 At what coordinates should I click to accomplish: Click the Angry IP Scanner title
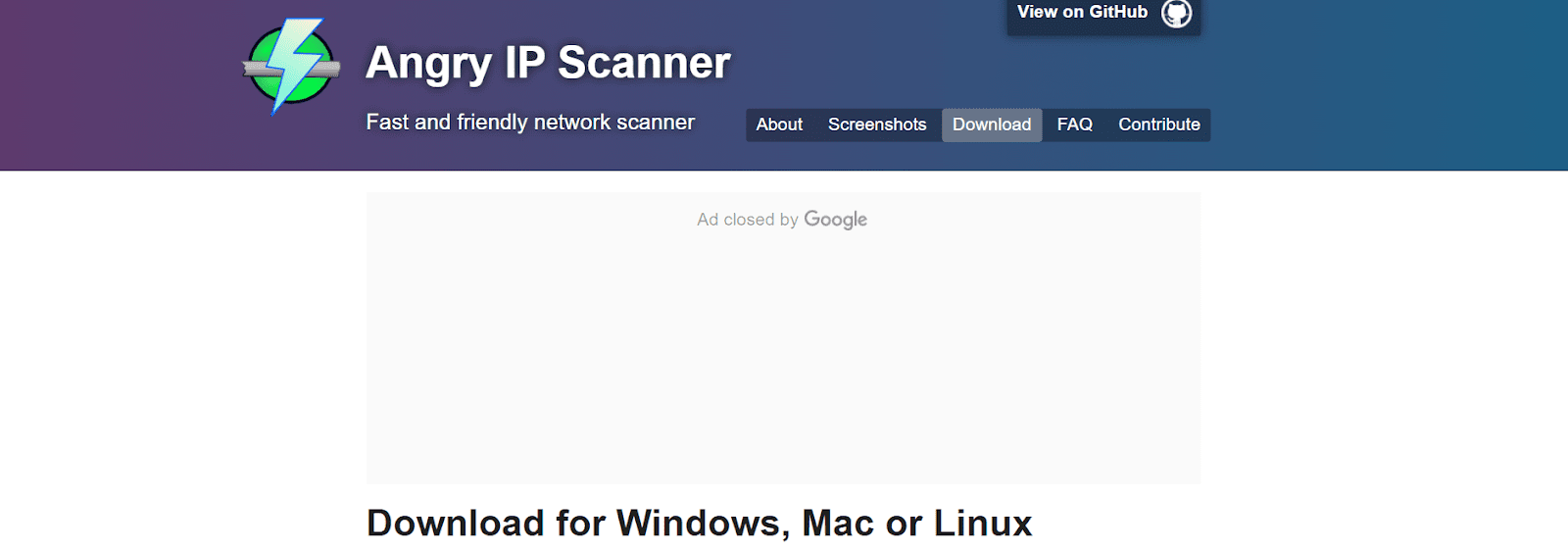(548, 64)
